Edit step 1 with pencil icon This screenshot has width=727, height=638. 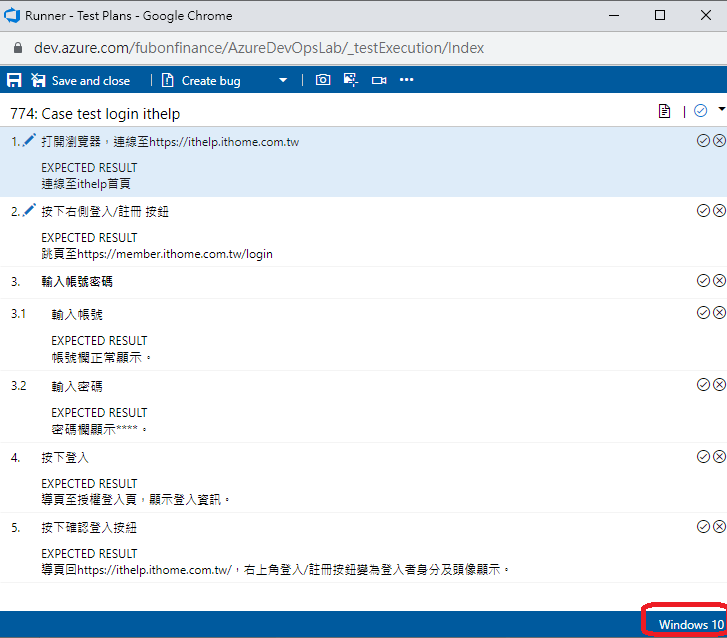pyautogui.click(x=29, y=140)
